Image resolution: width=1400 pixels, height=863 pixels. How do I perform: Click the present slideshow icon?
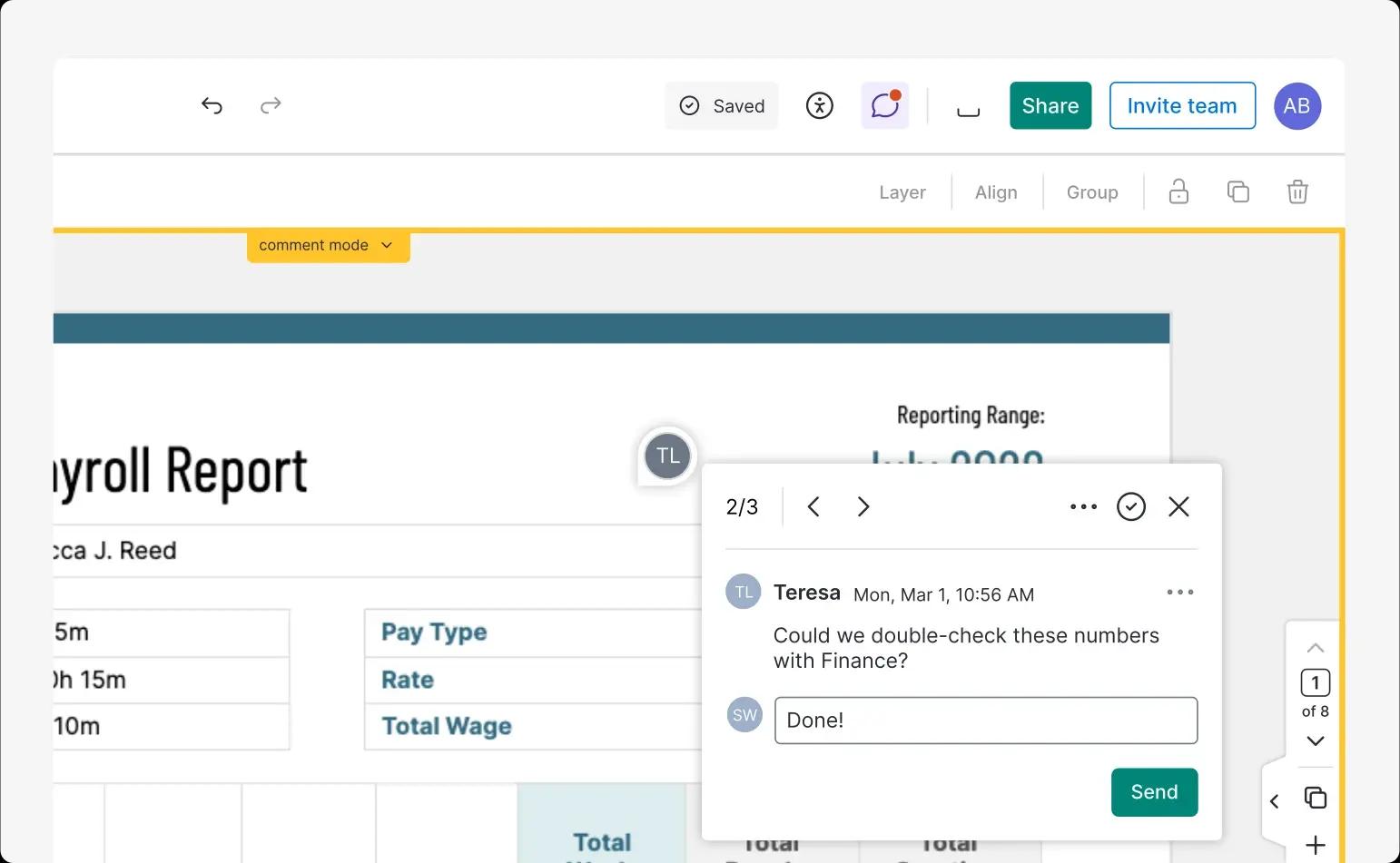[x=969, y=110]
